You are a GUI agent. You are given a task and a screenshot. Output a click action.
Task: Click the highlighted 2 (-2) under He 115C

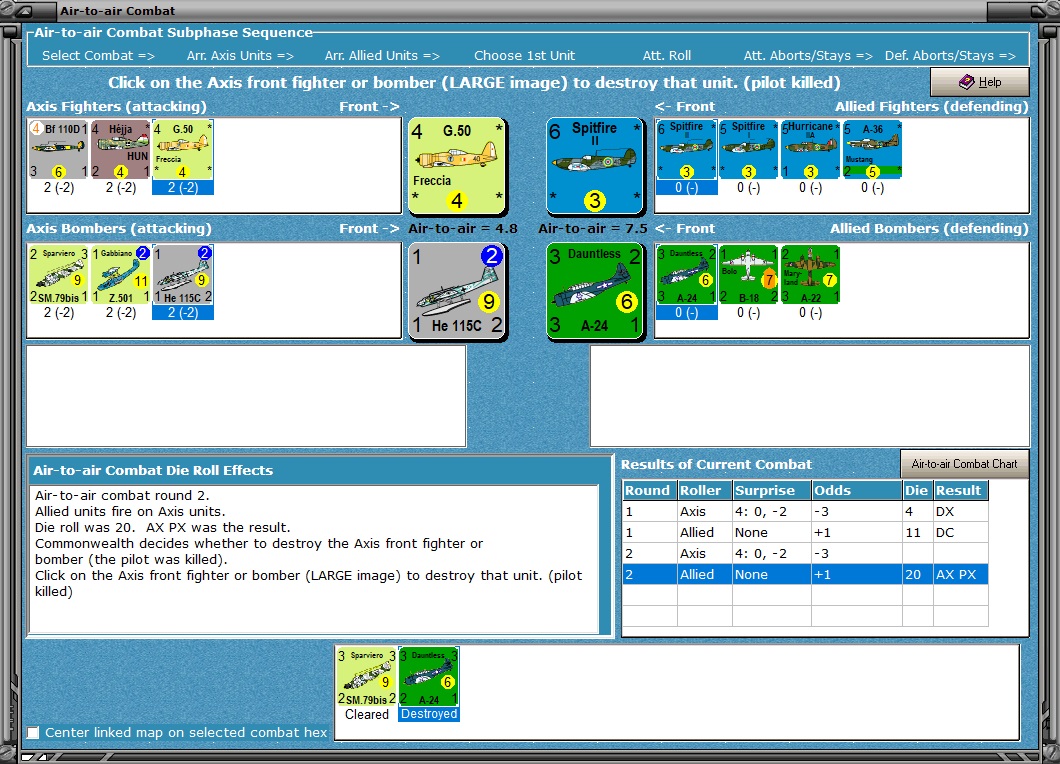[183, 312]
